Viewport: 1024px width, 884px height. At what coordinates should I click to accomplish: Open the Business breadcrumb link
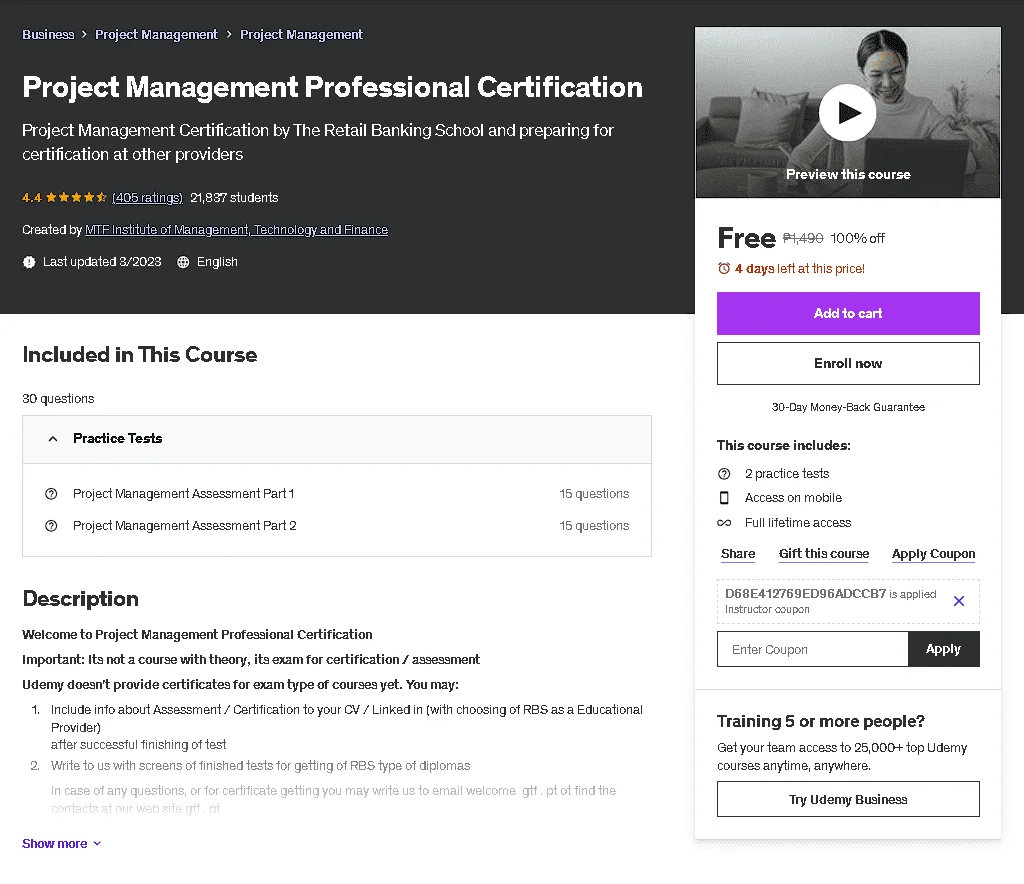pos(48,35)
